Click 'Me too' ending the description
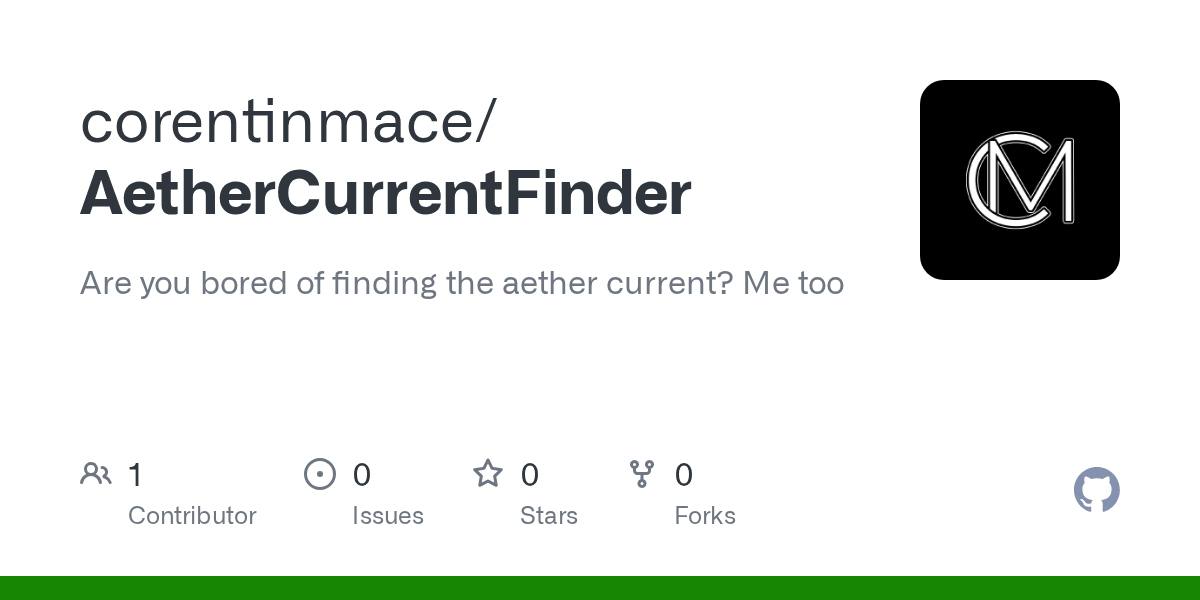 coord(794,283)
